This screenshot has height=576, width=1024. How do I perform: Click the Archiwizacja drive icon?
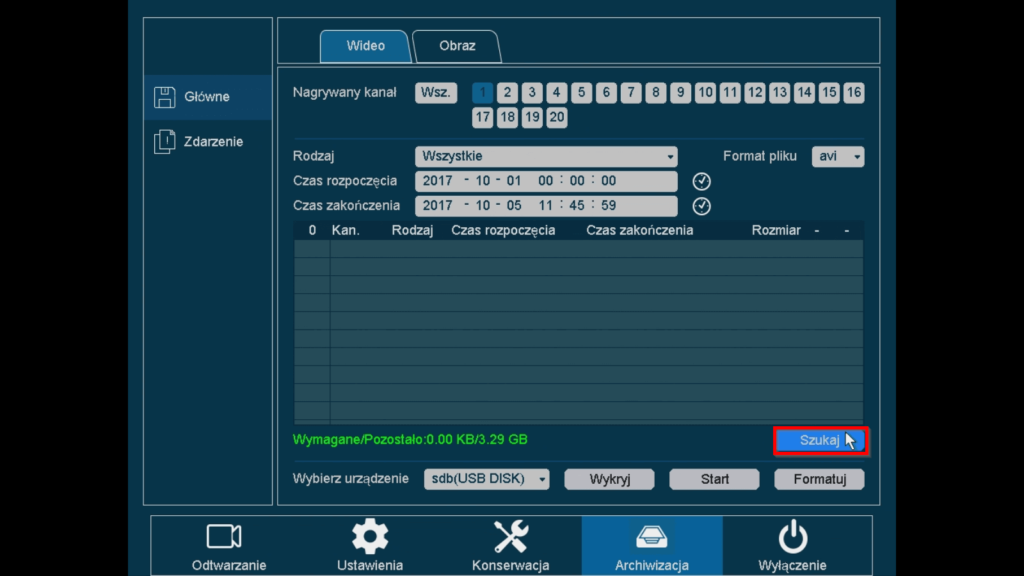pyautogui.click(x=651, y=537)
